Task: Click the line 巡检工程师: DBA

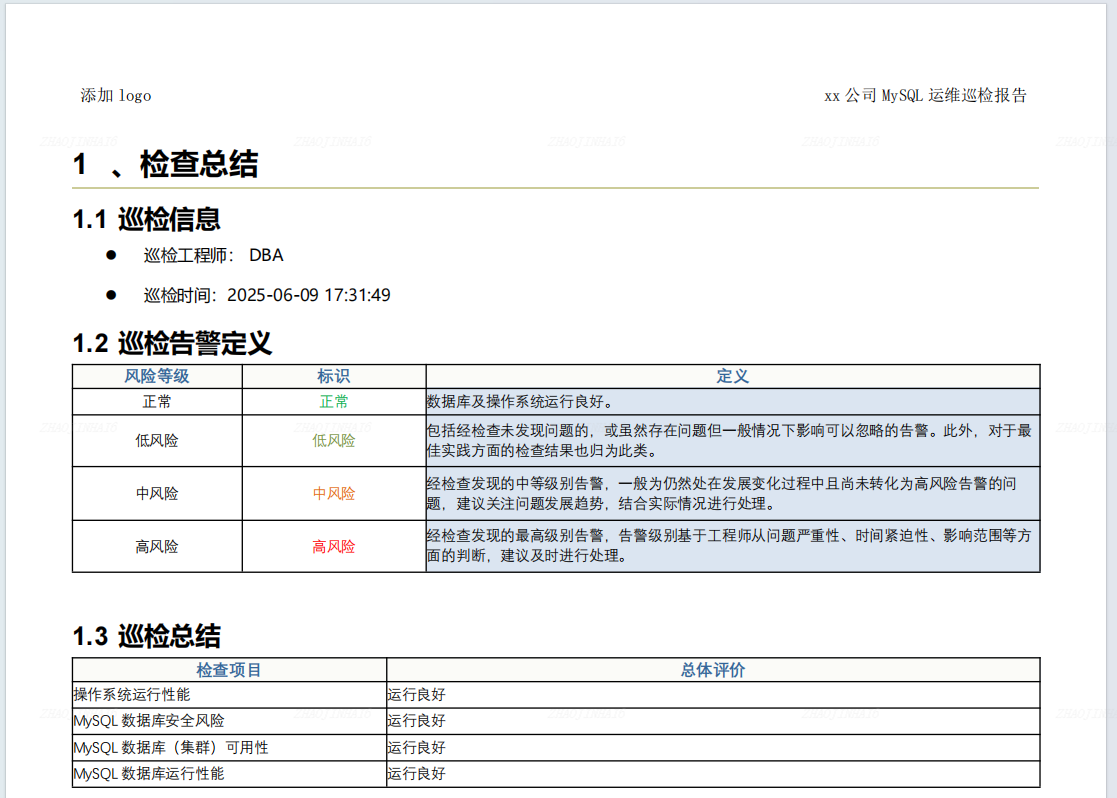Action: click(x=213, y=255)
